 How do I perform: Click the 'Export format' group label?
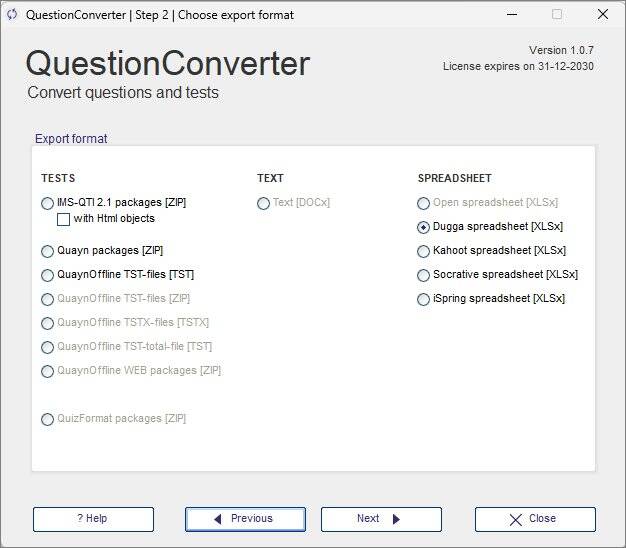71,138
